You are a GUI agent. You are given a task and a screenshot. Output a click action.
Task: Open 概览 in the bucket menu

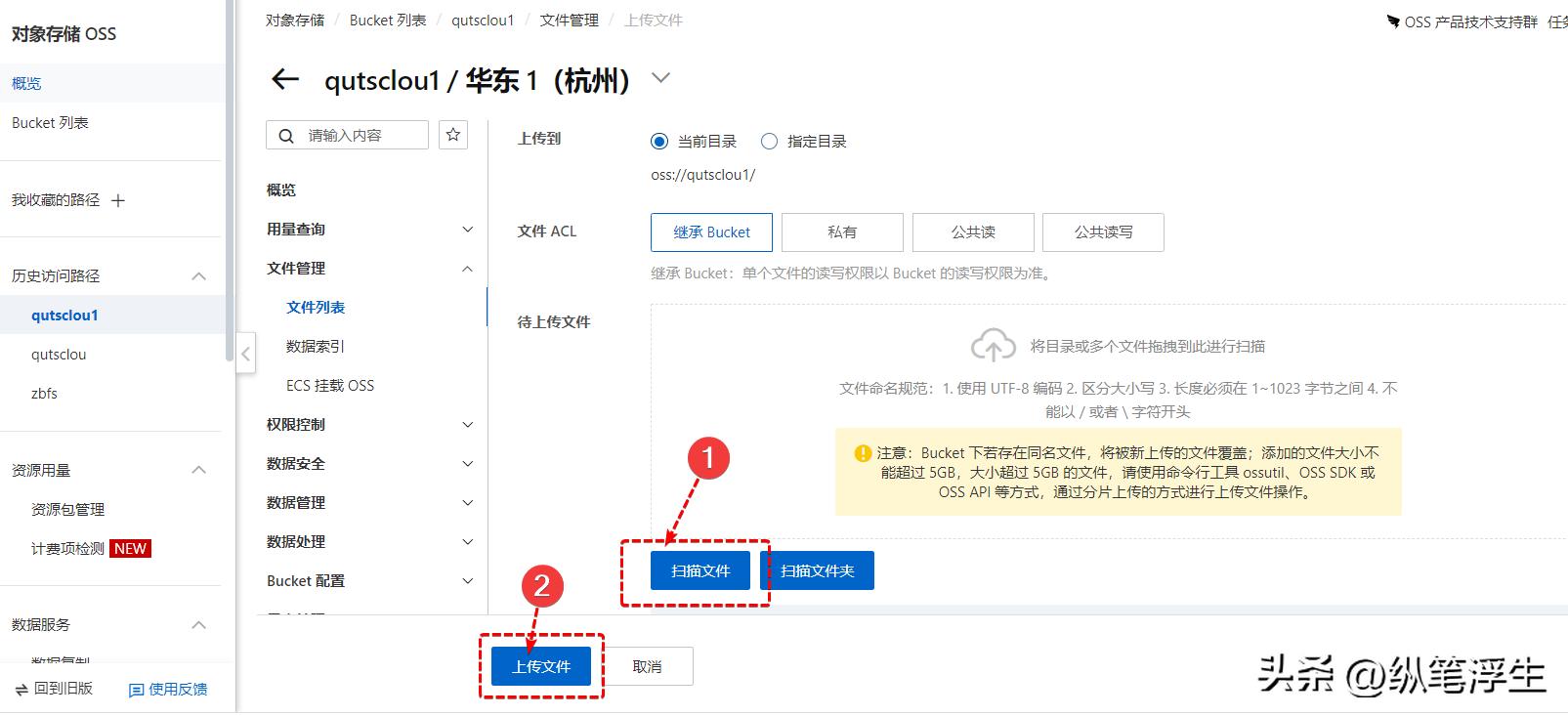point(281,190)
